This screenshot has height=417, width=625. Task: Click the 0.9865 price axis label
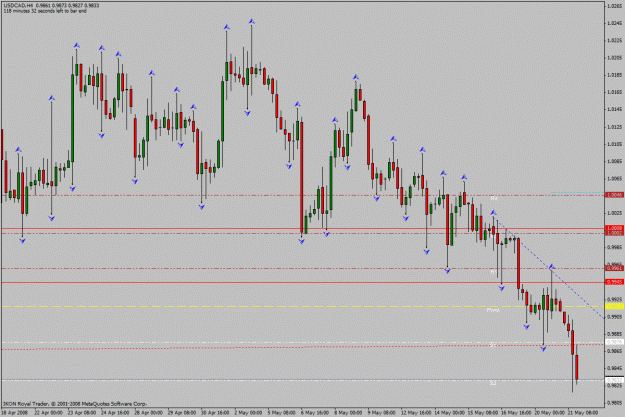pos(614,351)
